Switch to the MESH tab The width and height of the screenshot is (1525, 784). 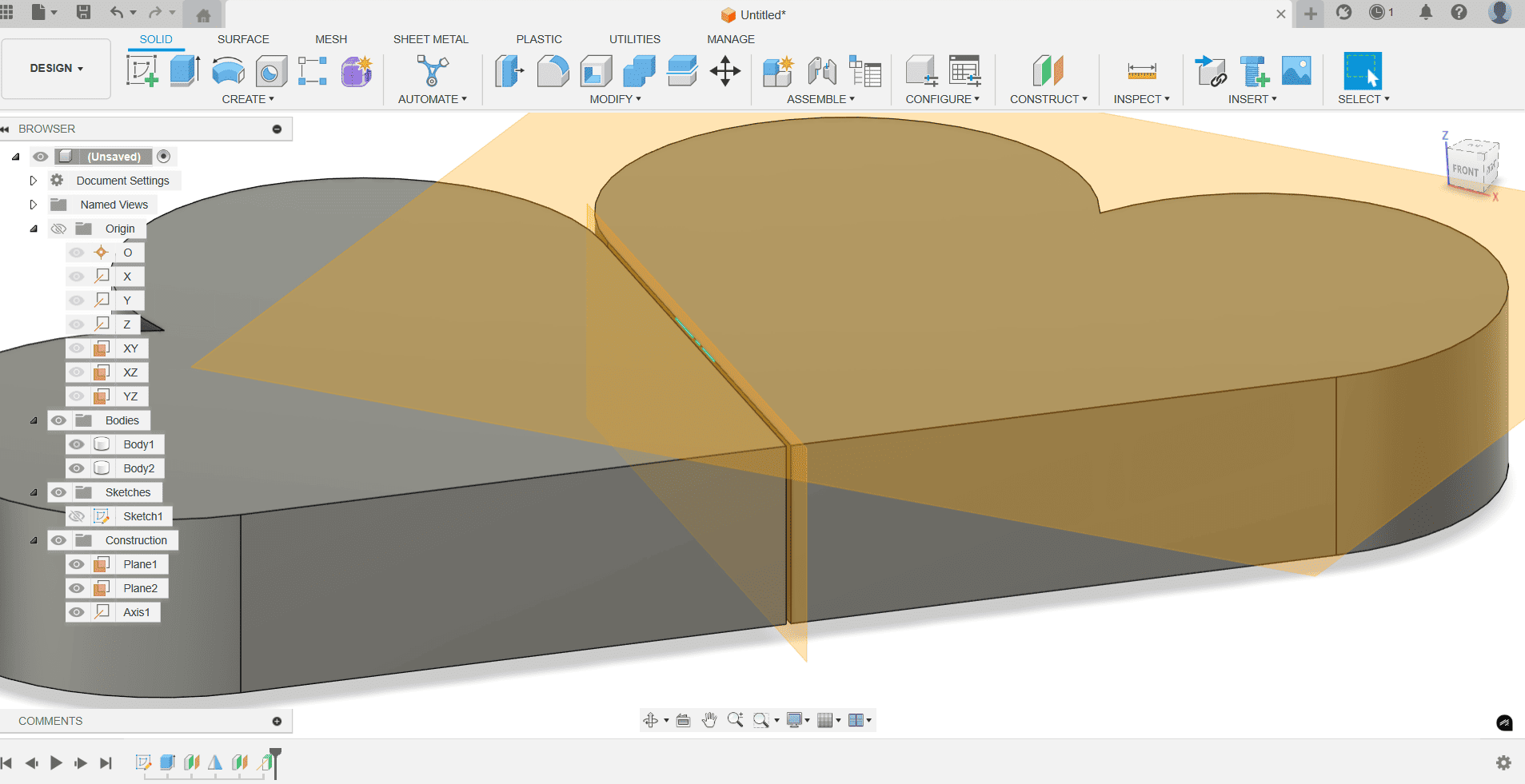[x=331, y=39]
